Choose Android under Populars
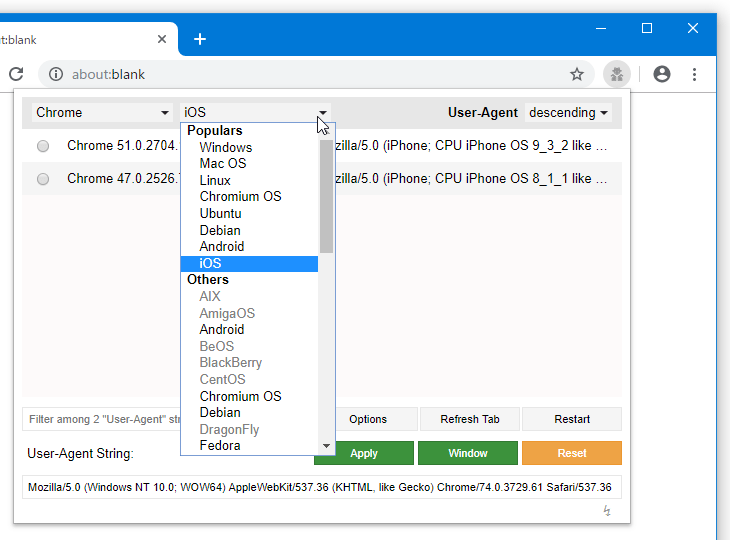 (x=249, y=247)
